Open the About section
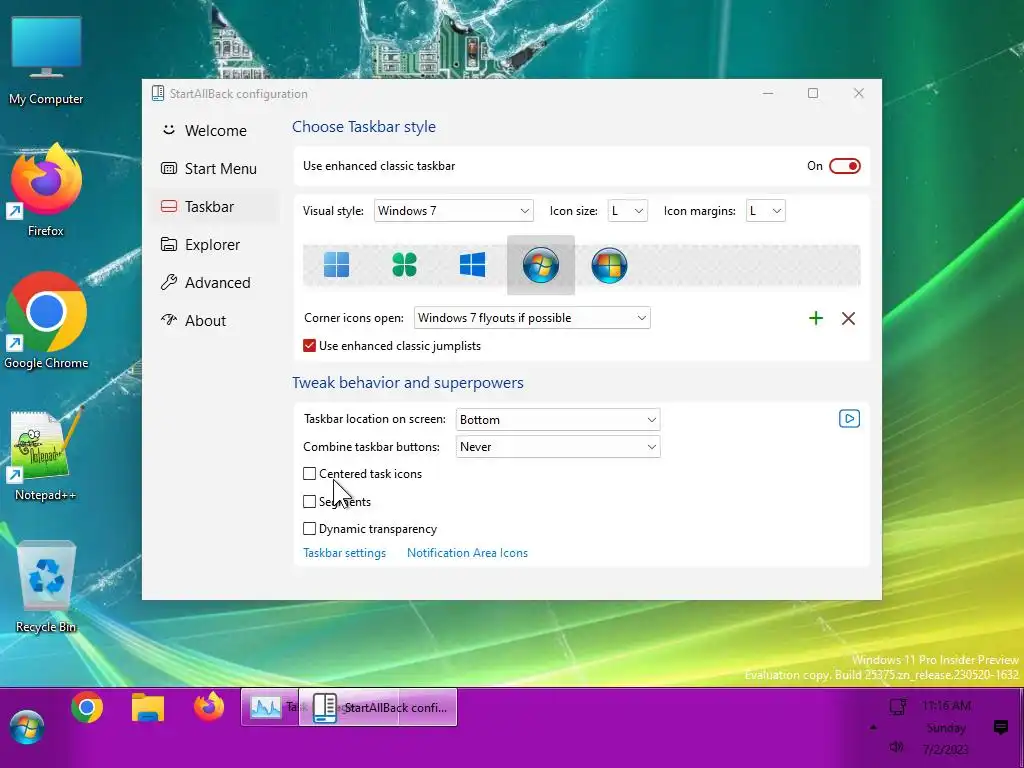 point(214,320)
